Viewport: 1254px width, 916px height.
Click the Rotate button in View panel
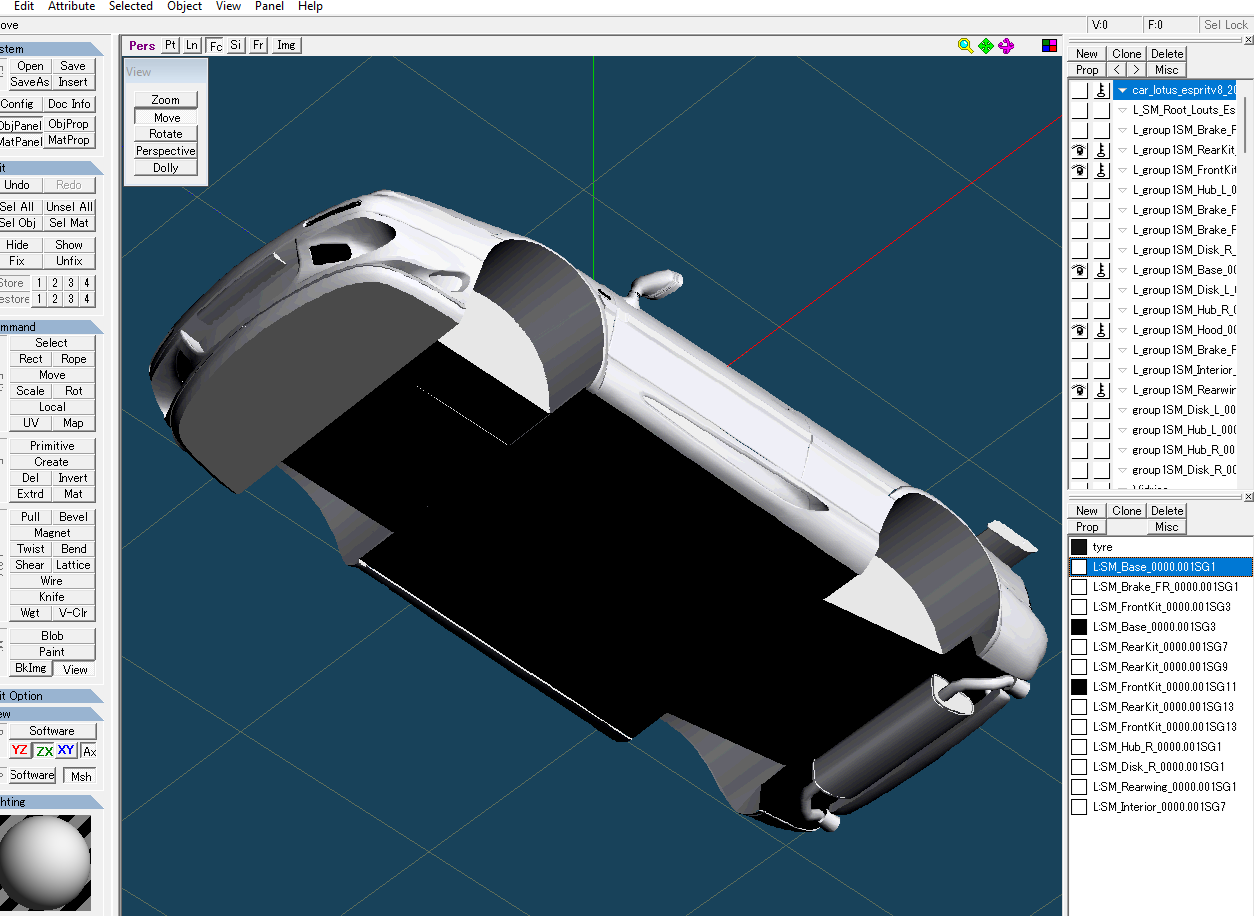(x=166, y=134)
